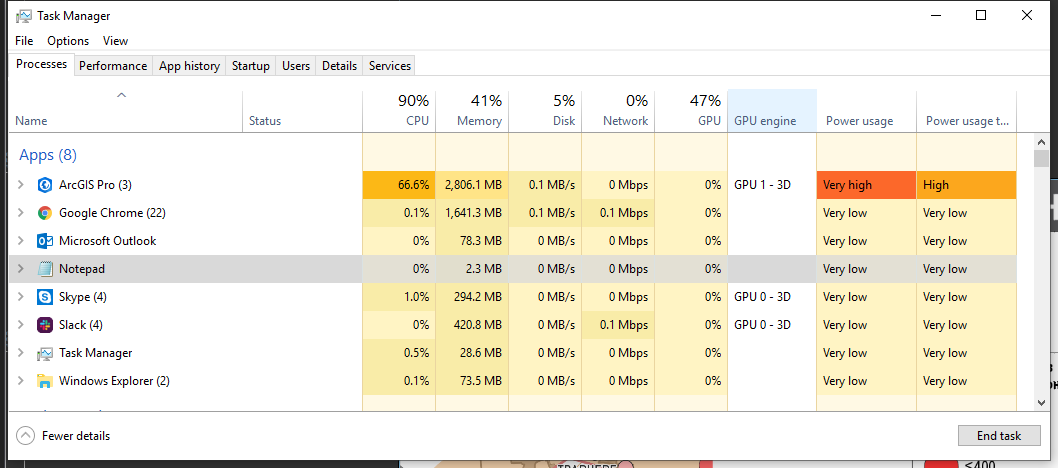The width and height of the screenshot is (1058, 468).
Task: Collapse view with Fewer details
Action: pyautogui.click(x=64, y=436)
